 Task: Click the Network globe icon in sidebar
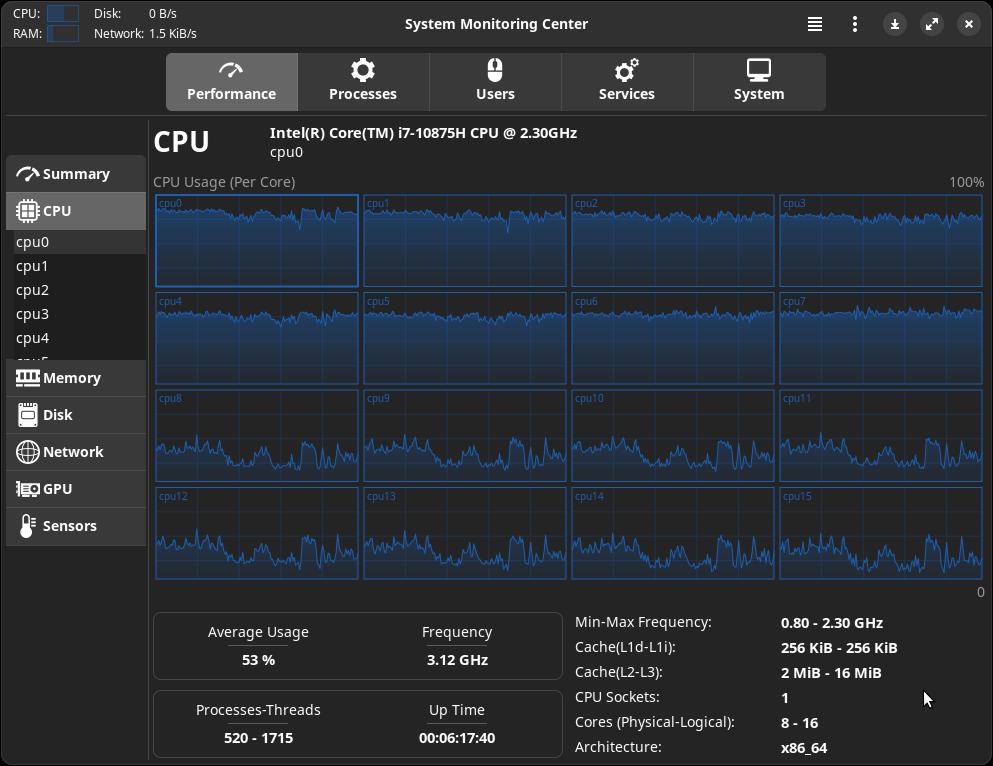pyautogui.click(x=28, y=452)
